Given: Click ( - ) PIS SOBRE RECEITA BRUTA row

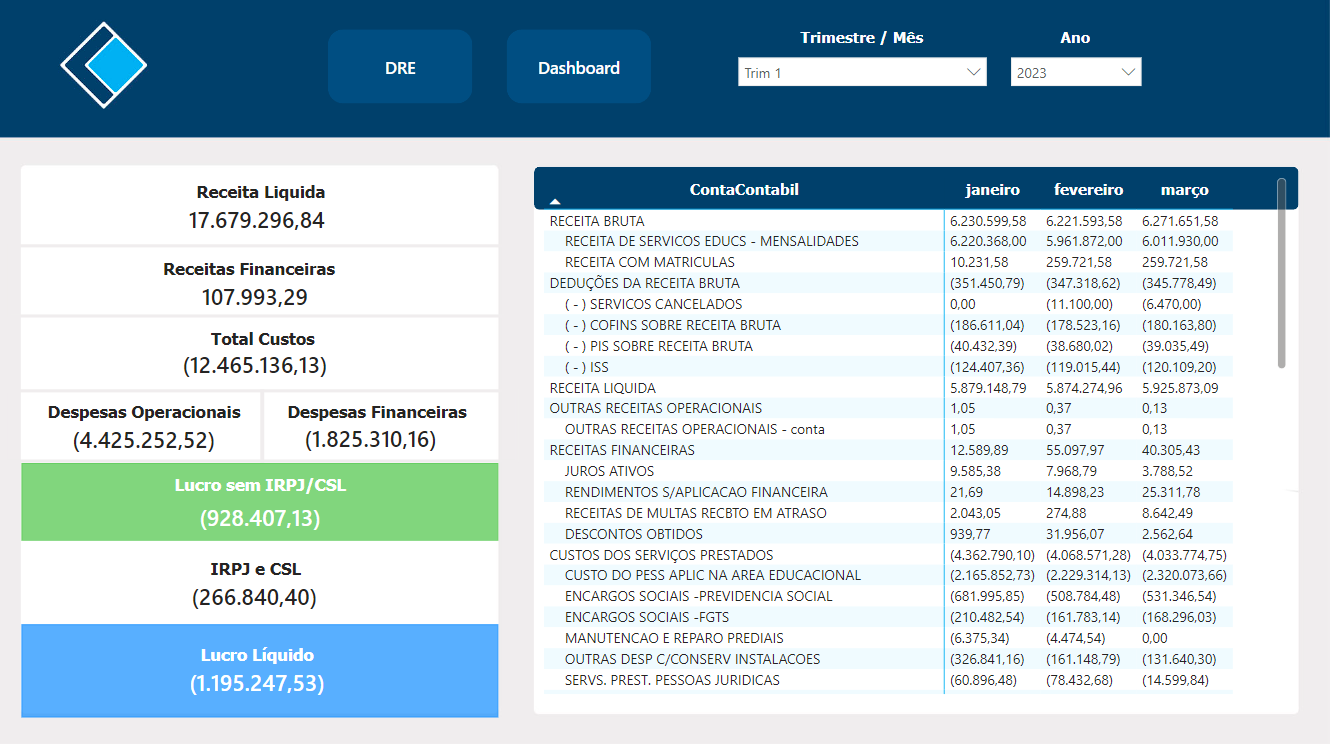Looking at the screenshot, I should tap(888, 346).
